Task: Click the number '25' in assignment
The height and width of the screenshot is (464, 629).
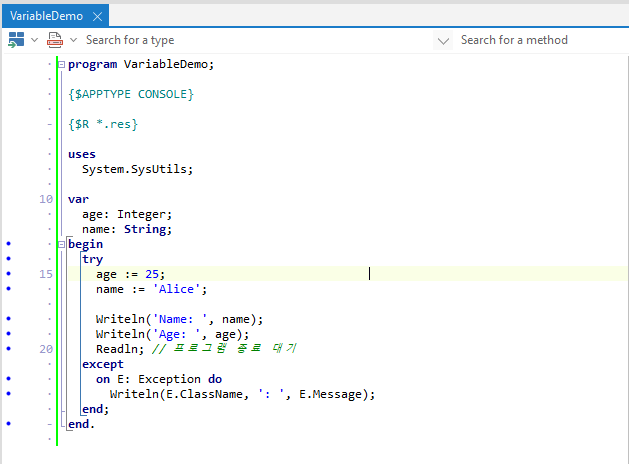Action: pos(152,274)
